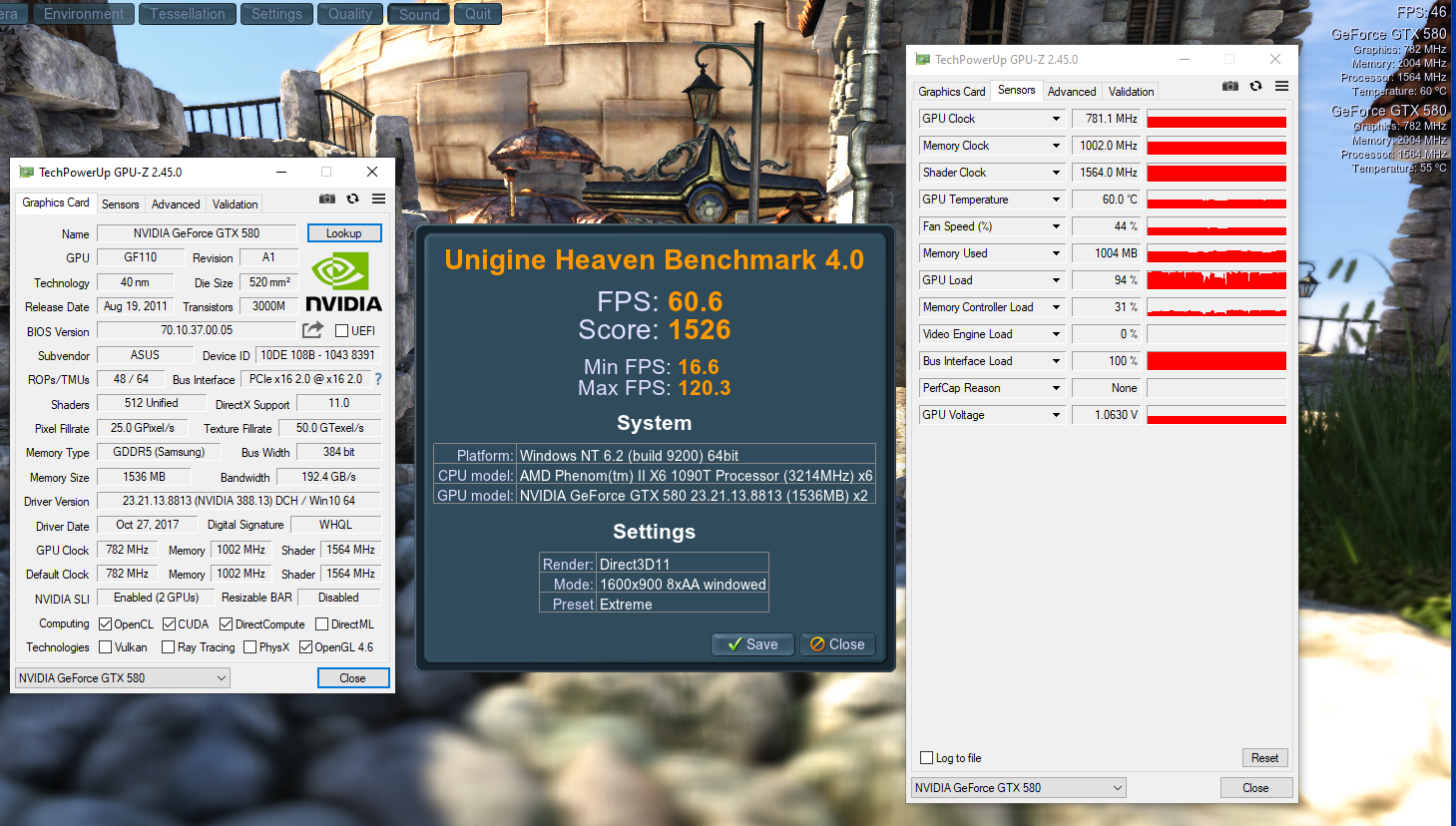Open the GPU Voltage sensor dropdown
Image resolution: width=1456 pixels, height=826 pixels.
(x=1056, y=415)
